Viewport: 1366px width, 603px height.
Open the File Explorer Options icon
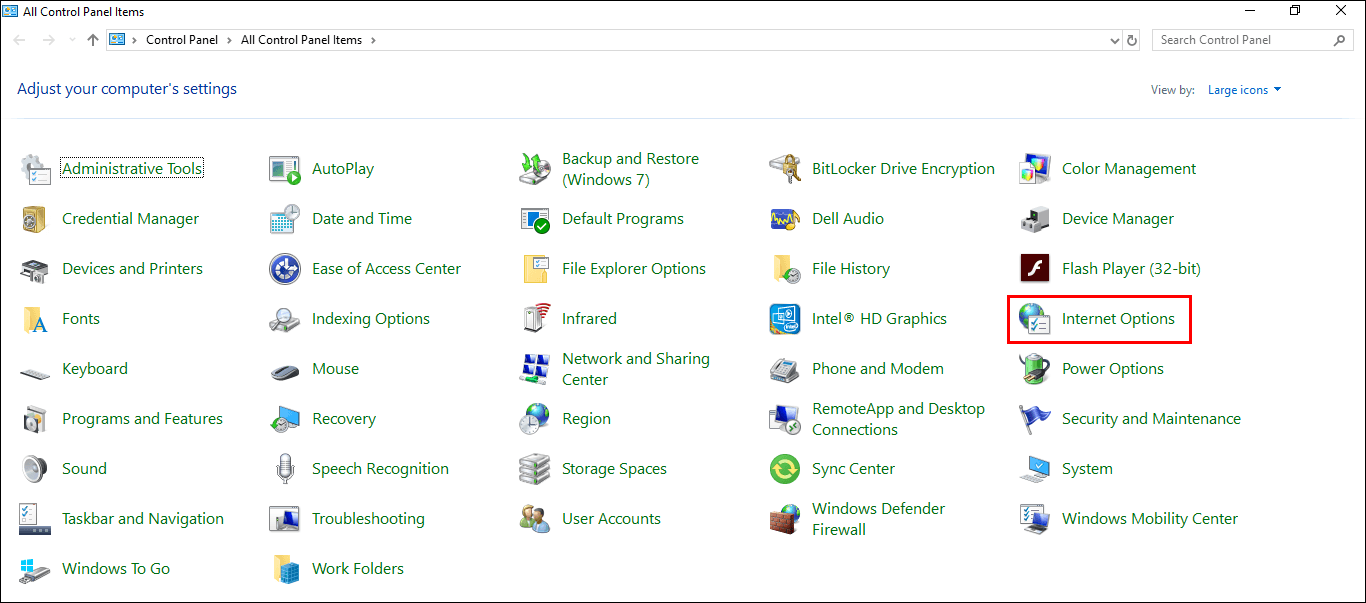coord(535,269)
